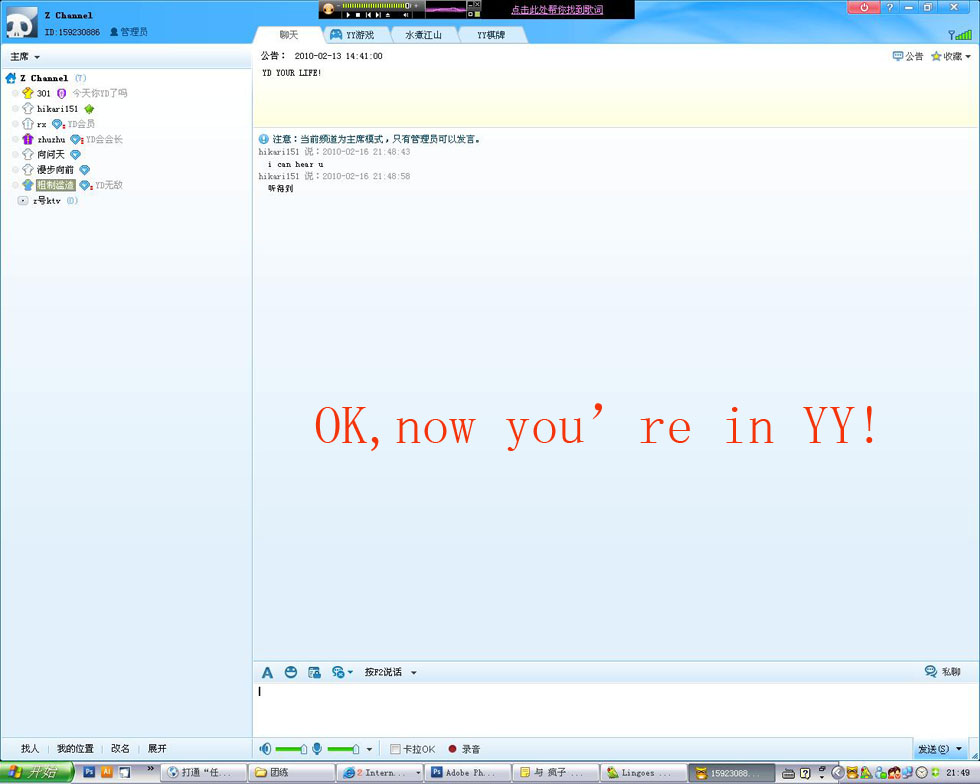Click the help question mark button
The image size is (980, 784).
coord(889,8)
